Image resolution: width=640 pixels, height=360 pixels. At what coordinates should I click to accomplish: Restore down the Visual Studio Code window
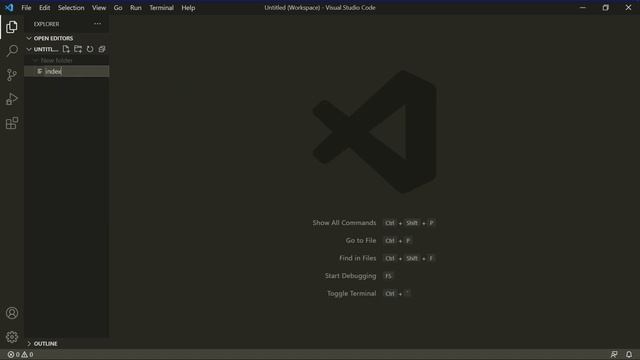[606, 8]
